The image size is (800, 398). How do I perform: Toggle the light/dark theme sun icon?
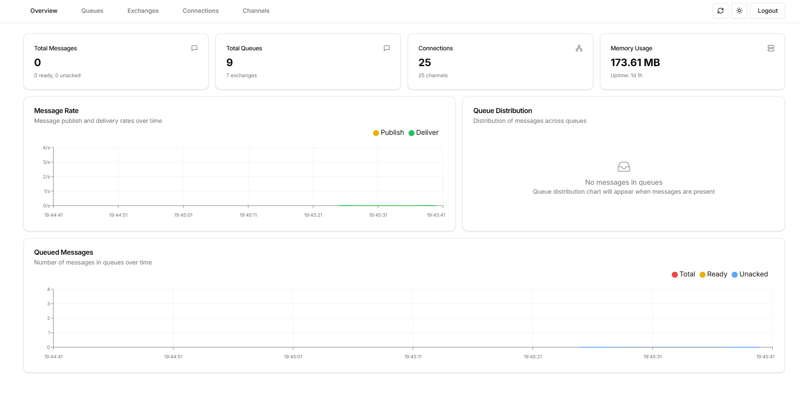739,11
